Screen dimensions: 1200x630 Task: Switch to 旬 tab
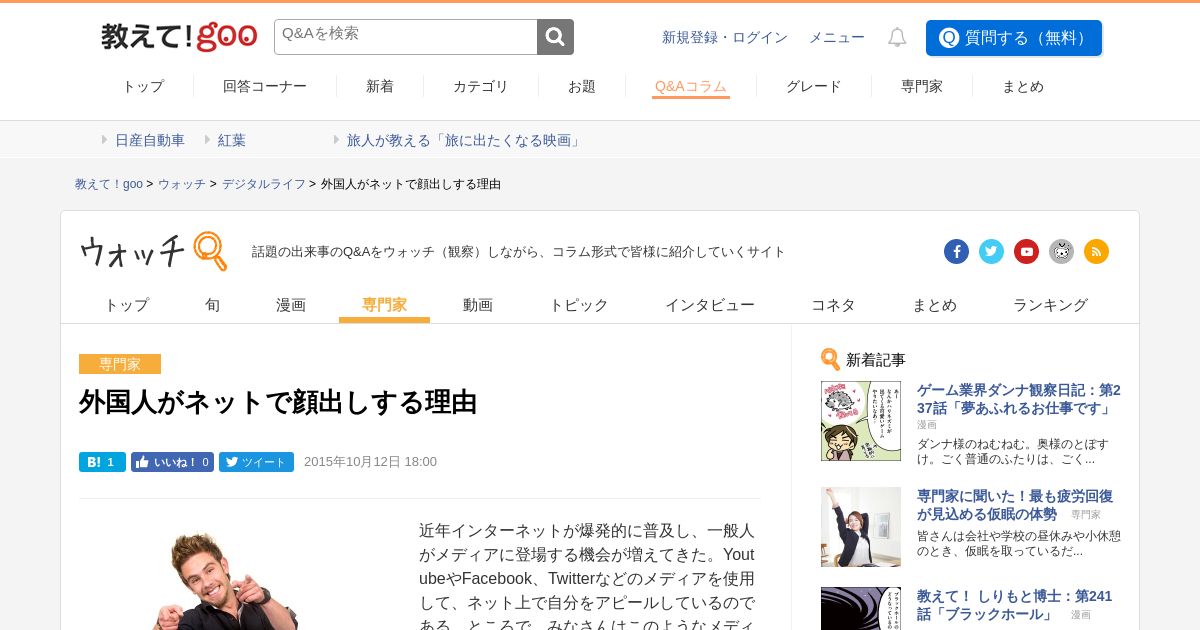(x=213, y=305)
